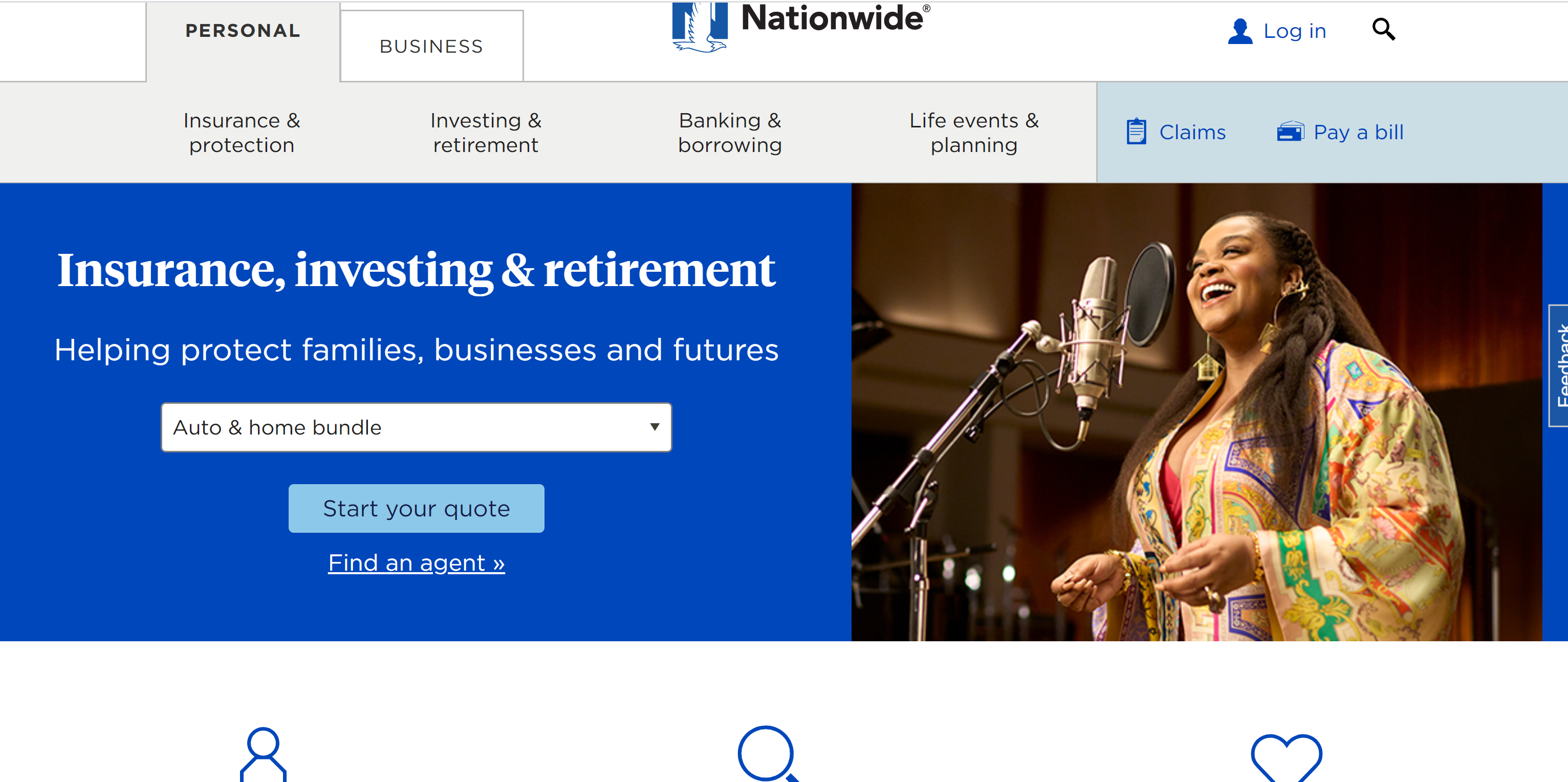
Task: Click the dropdown arrow in the quote selector
Action: 655,427
